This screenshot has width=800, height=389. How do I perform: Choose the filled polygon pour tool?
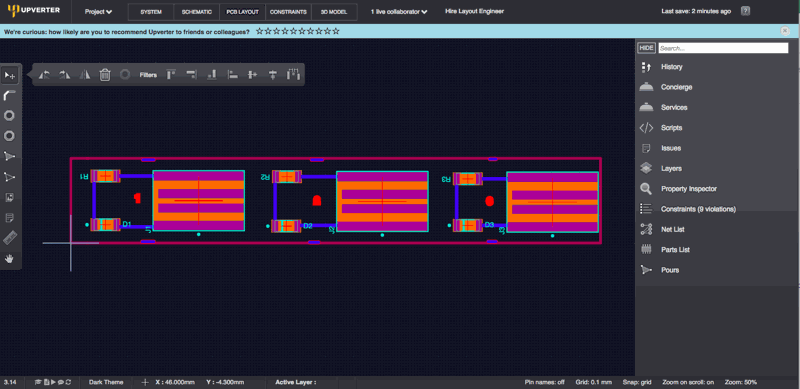pos(9,156)
